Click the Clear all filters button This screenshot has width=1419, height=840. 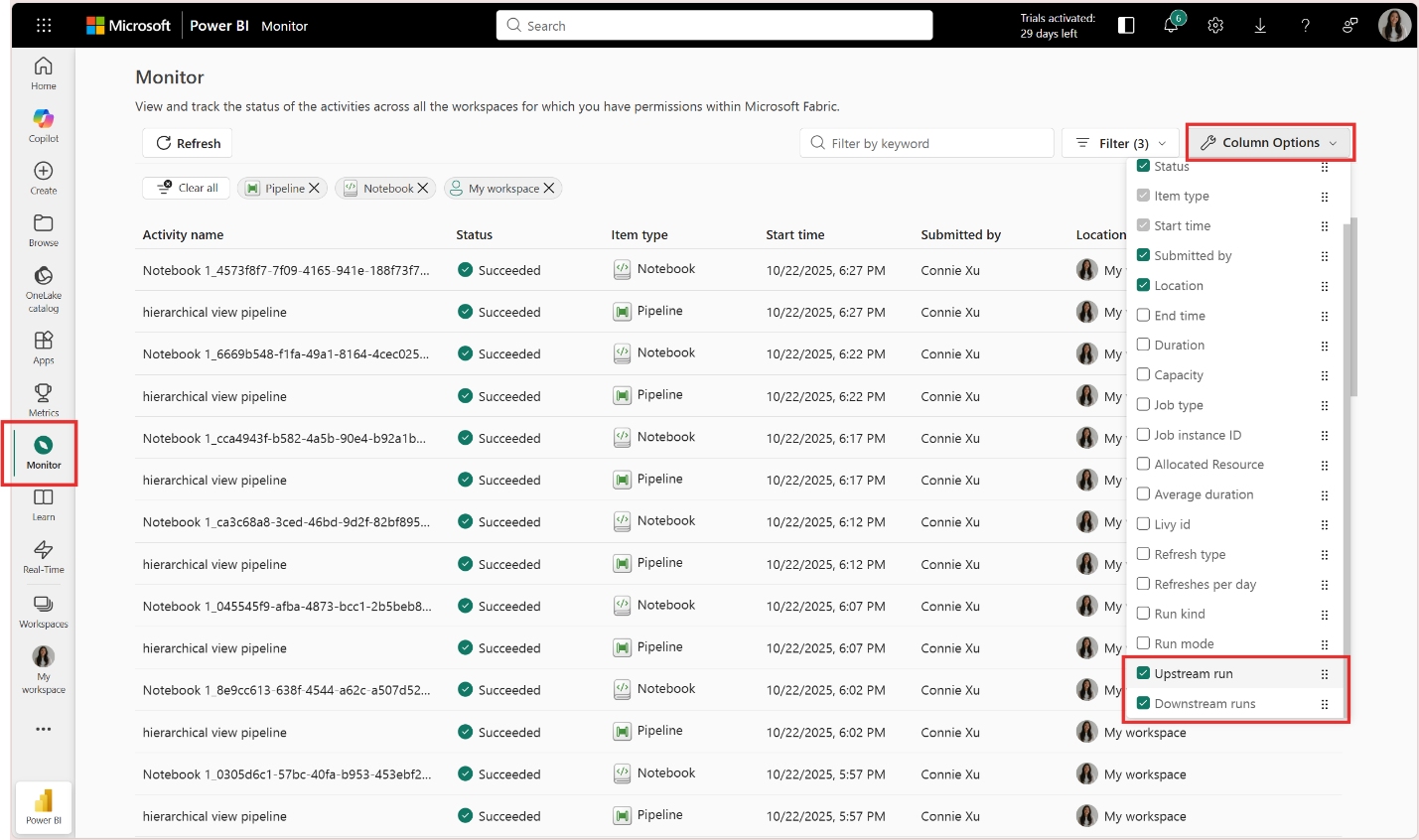click(x=188, y=188)
